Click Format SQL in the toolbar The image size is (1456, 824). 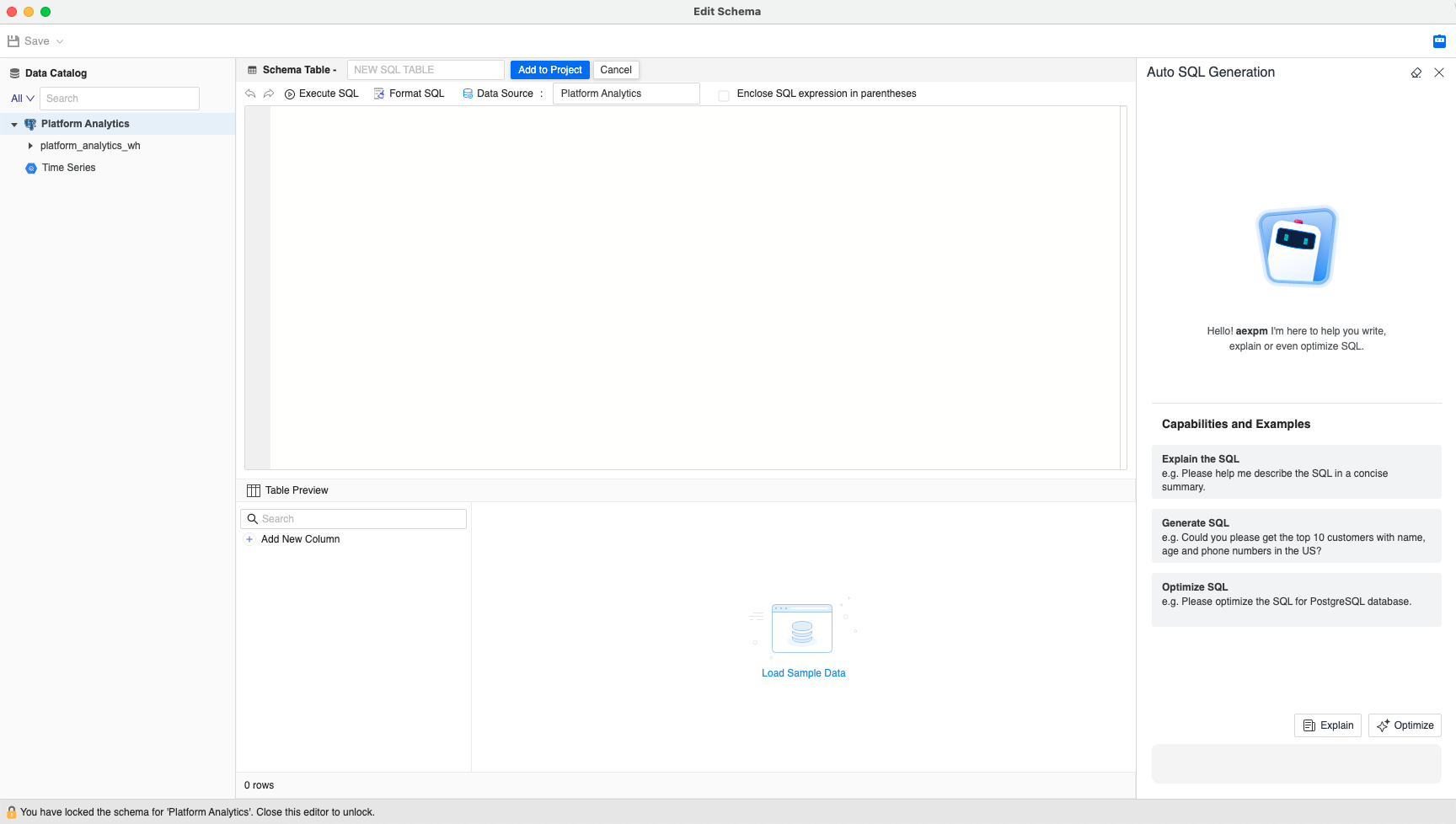pyautogui.click(x=409, y=94)
